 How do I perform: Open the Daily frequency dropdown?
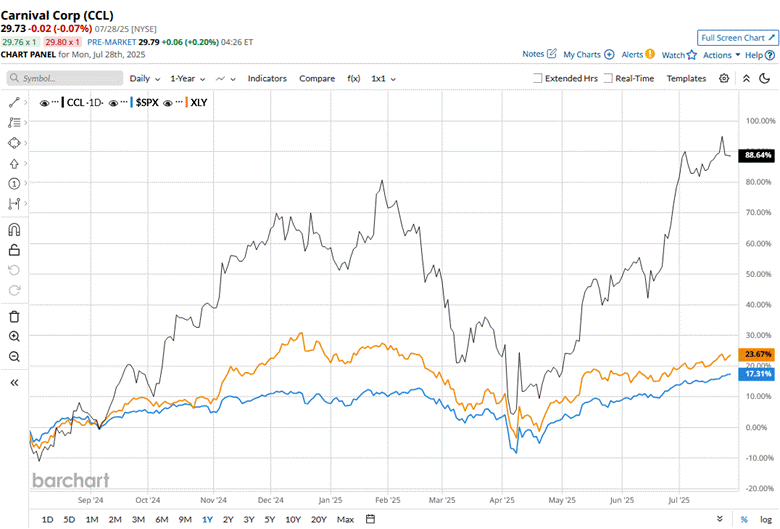click(x=145, y=79)
